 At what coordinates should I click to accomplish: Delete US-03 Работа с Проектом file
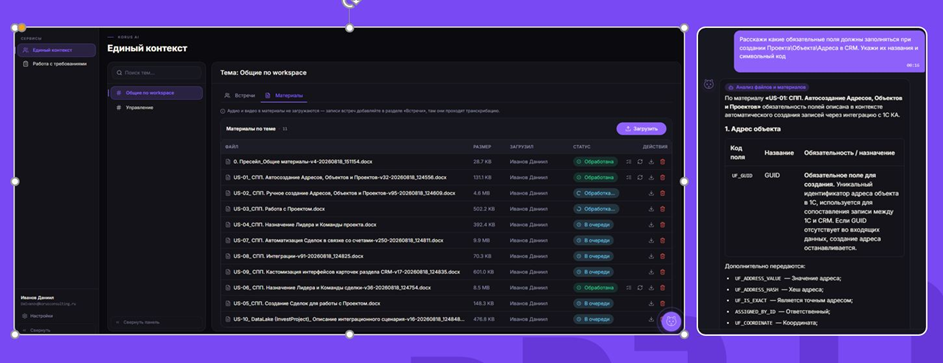coord(663,209)
